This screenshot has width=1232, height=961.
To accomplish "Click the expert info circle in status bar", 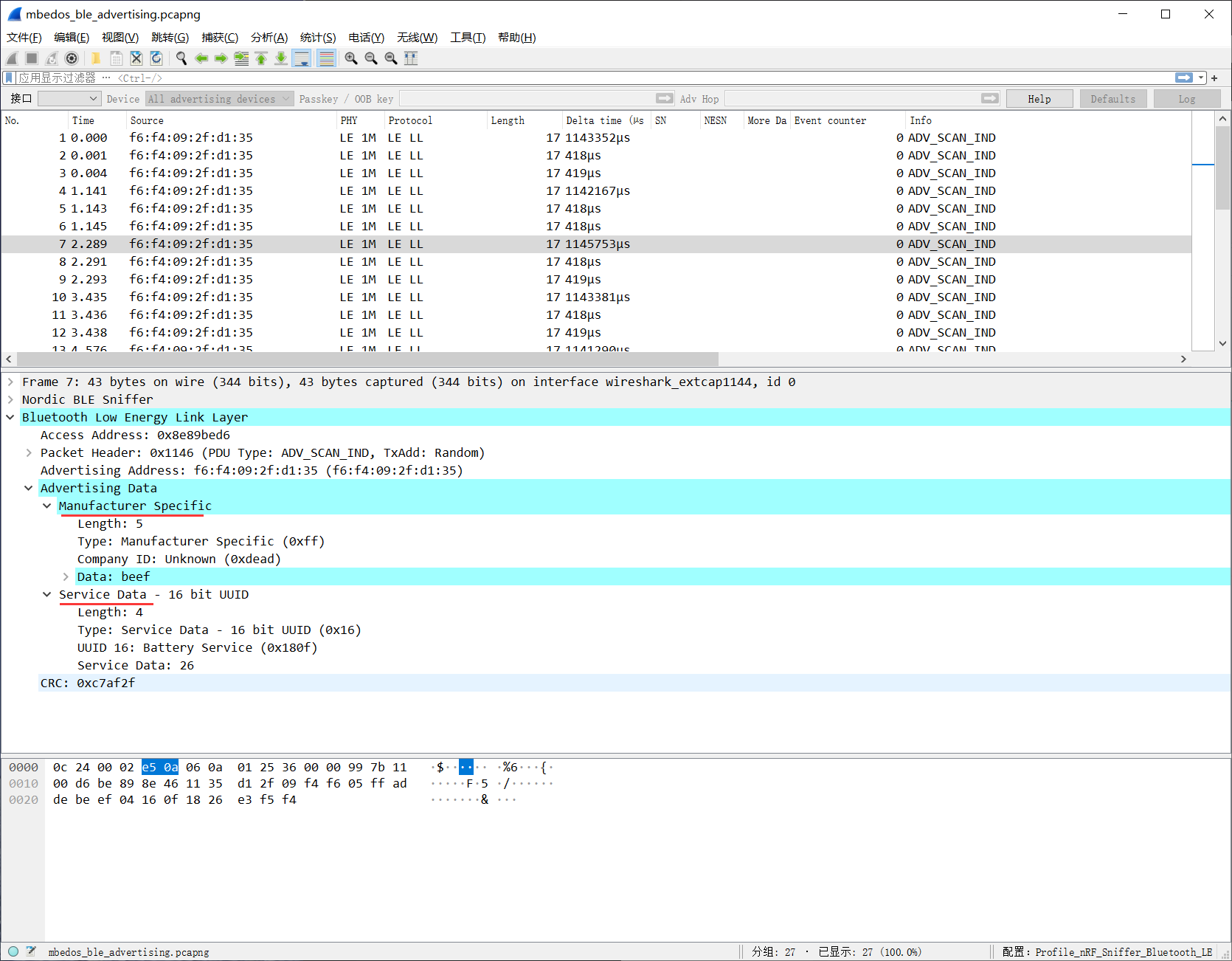I will click(13, 951).
